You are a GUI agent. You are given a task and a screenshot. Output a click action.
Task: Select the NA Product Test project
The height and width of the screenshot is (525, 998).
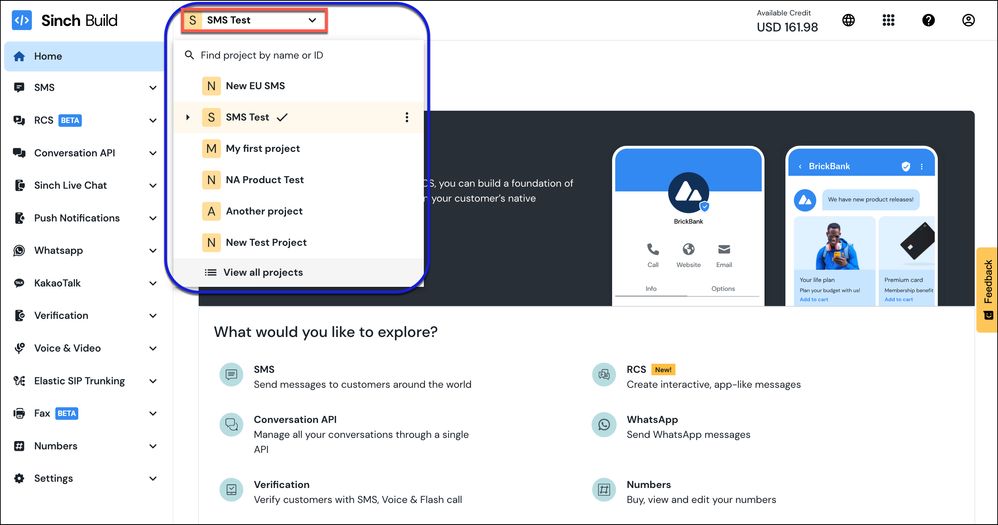(299, 179)
